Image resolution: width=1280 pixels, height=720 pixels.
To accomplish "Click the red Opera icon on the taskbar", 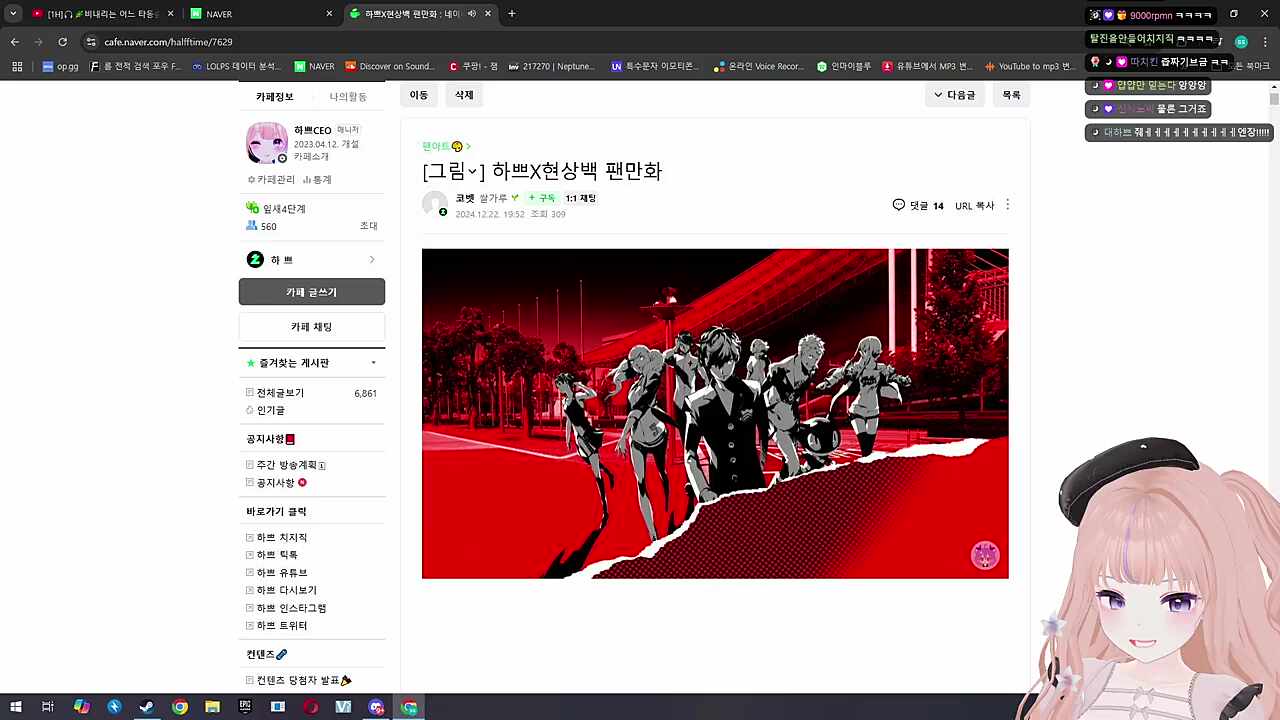I will tap(311, 707).
